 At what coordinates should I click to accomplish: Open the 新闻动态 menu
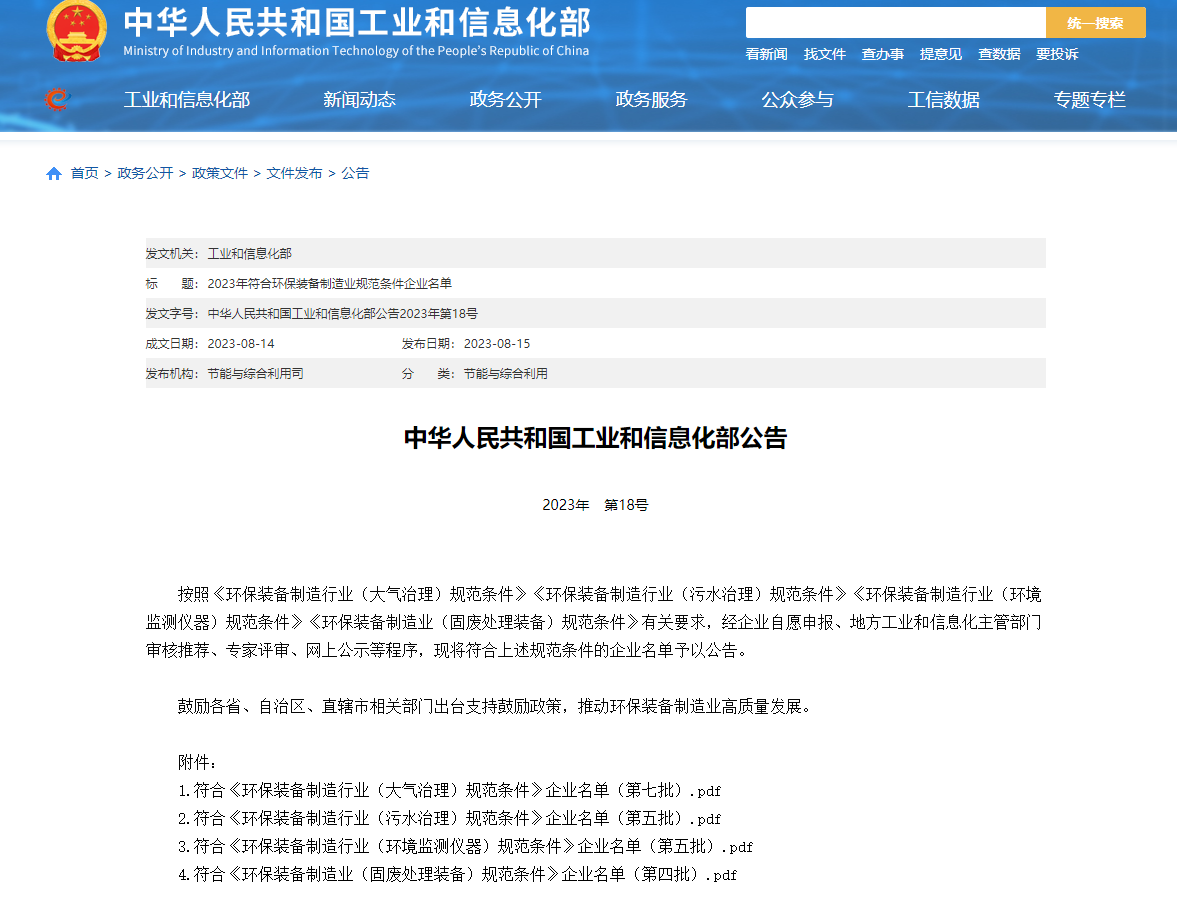360,100
